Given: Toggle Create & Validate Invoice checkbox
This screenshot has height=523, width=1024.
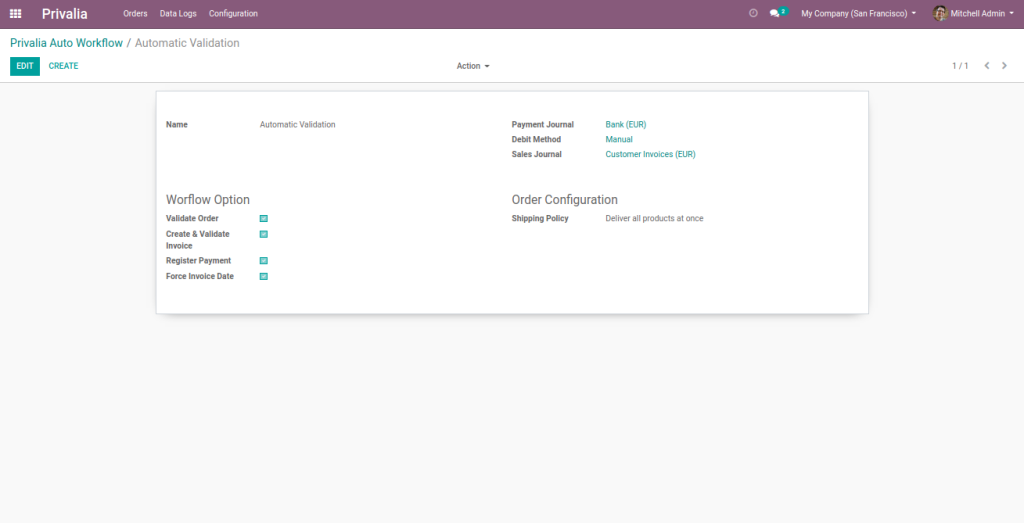Looking at the screenshot, I should tap(264, 234).
